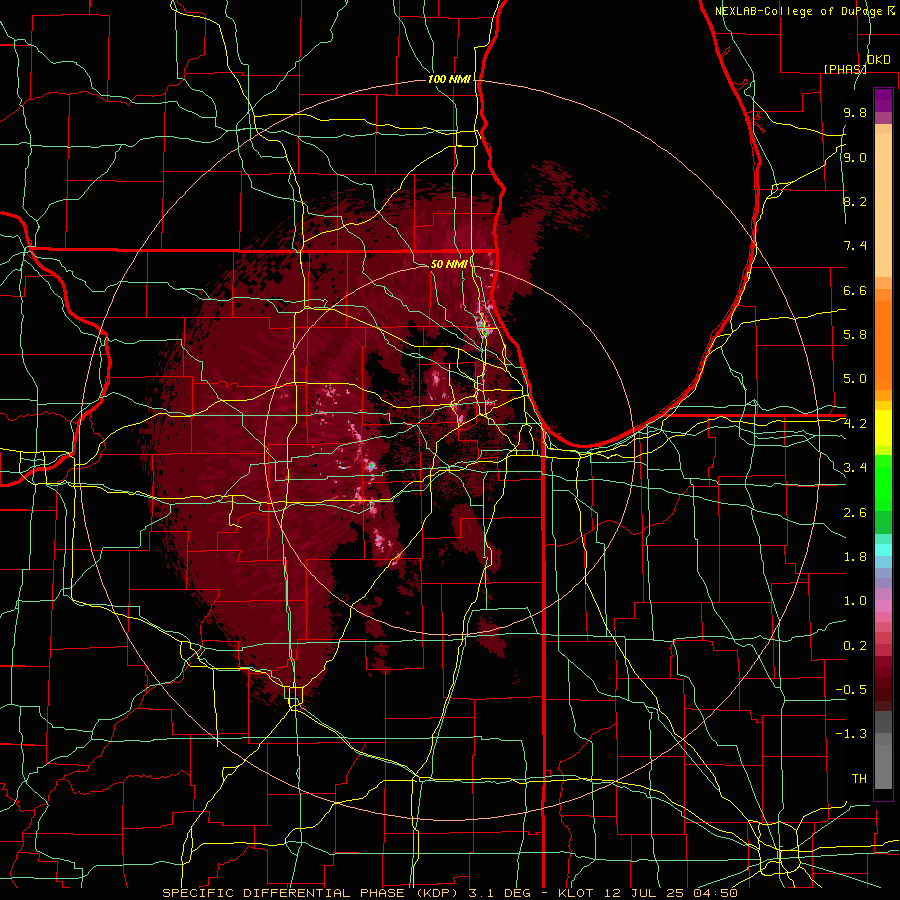Click the KLOT radar site identifier
The width and height of the screenshot is (900, 900).
pos(578,893)
